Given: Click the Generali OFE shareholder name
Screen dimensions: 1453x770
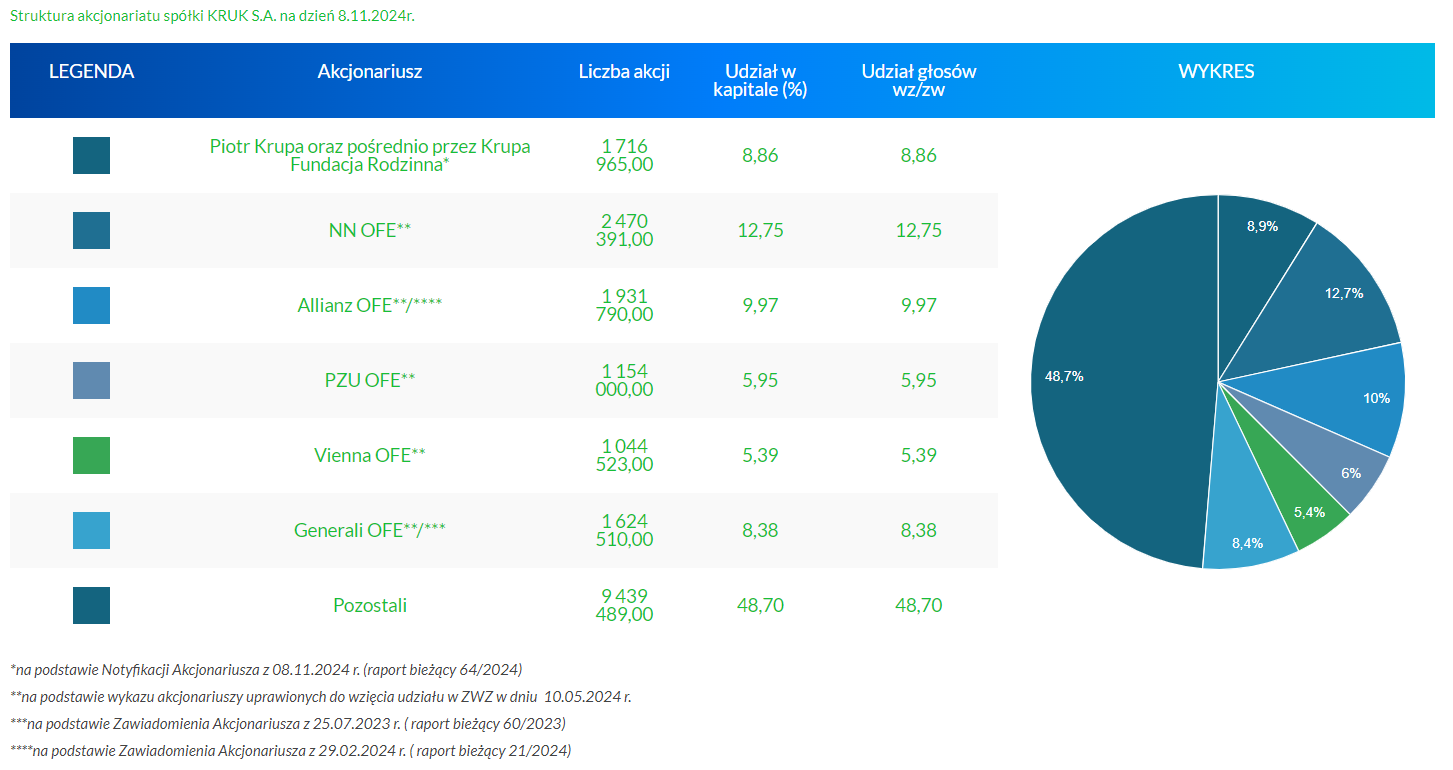Looking at the screenshot, I should (x=370, y=531).
